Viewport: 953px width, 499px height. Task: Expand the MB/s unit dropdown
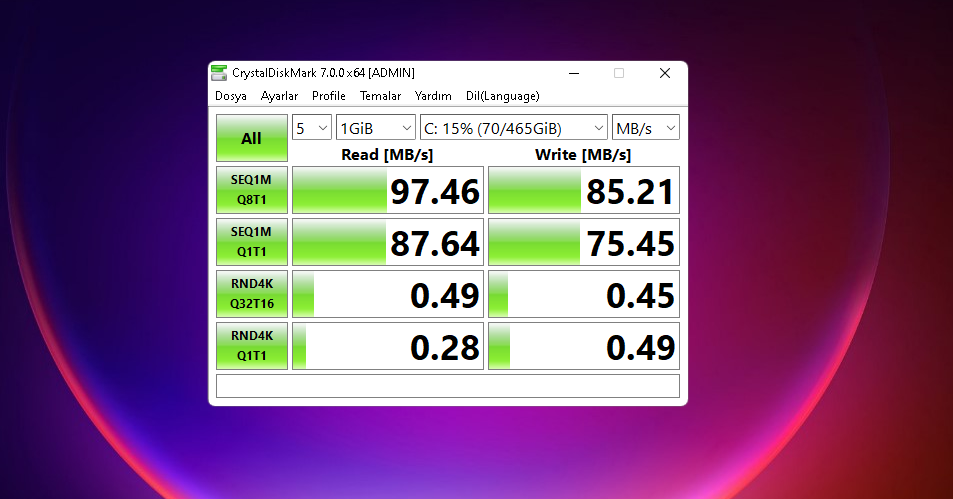tap(645, 128)
